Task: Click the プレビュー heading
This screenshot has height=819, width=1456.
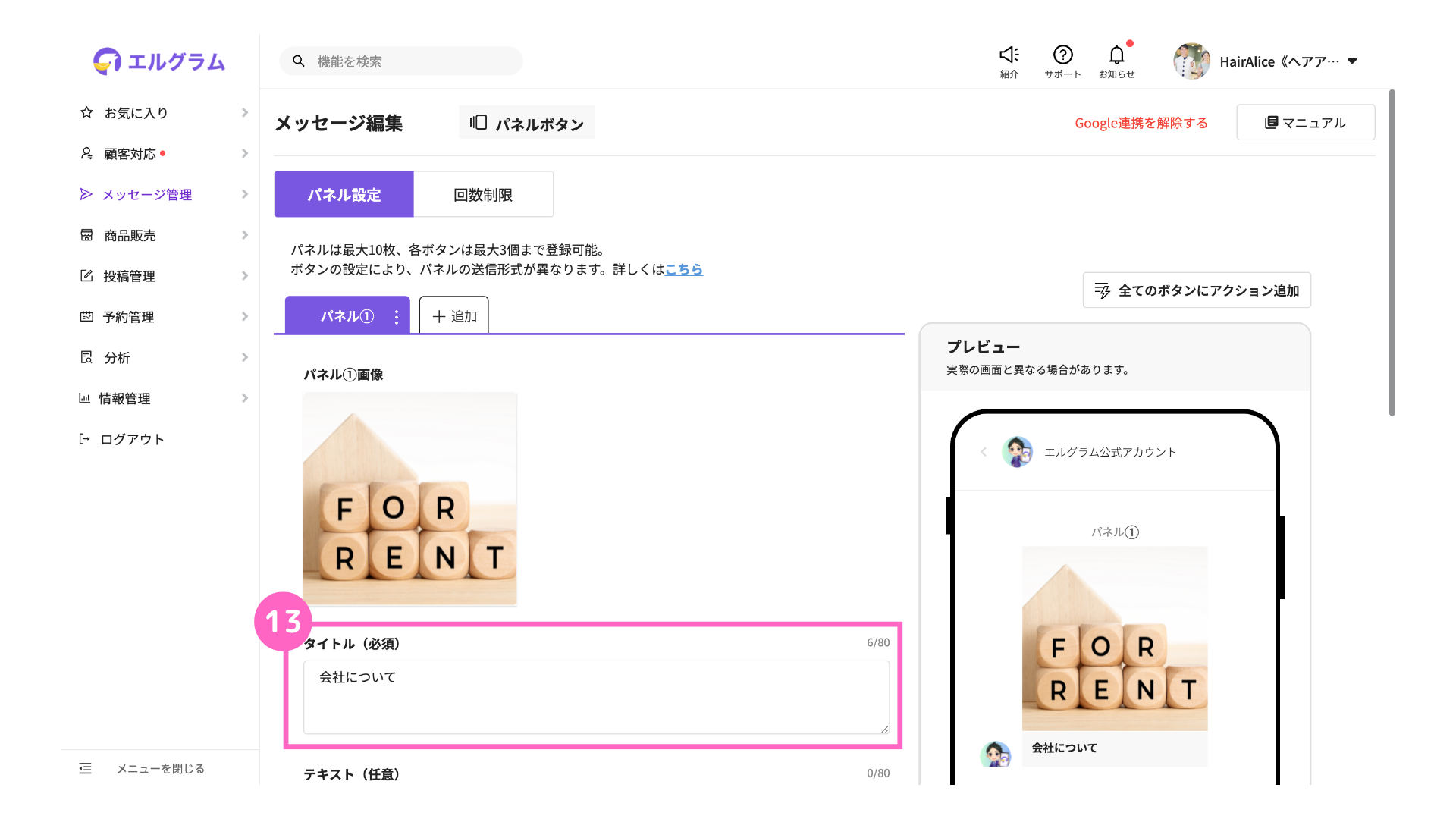Action: point(983,347)
